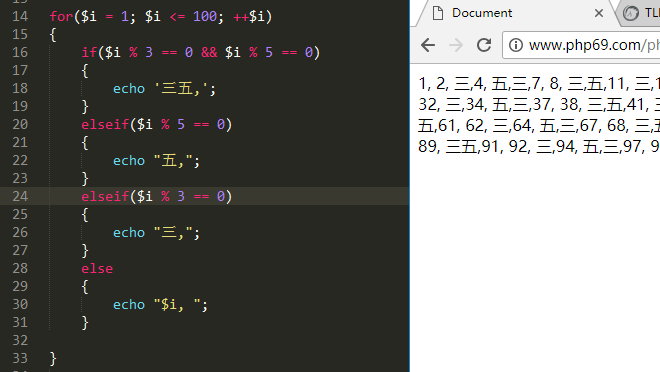Reload the page with the refresh icon

484,45
